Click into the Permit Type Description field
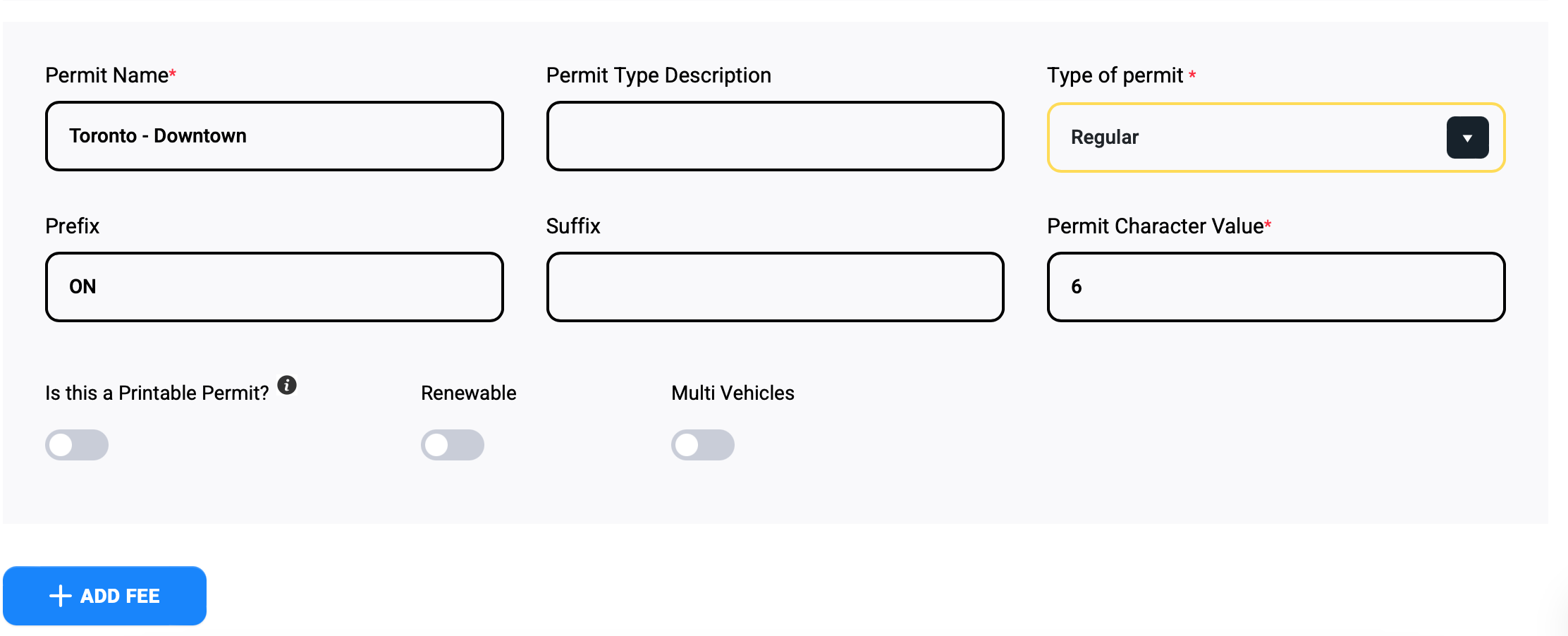Viewport: 1568px width, 636px height. (775, 136)
